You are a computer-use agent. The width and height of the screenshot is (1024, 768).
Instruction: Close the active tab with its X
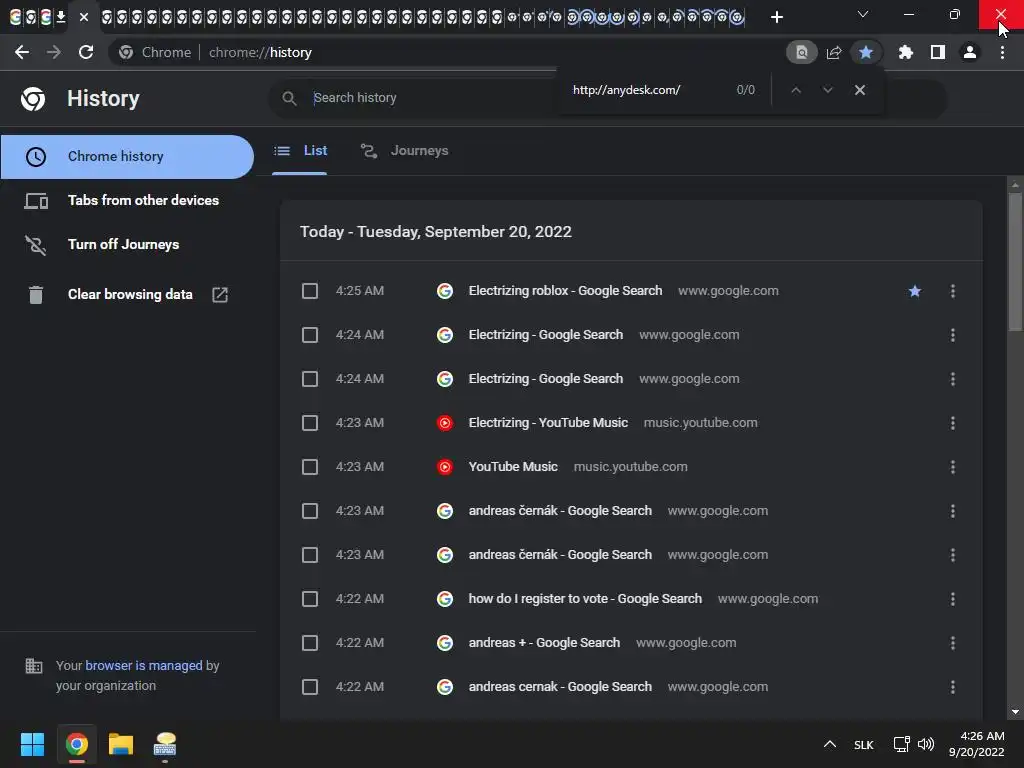tap(84, 17)
